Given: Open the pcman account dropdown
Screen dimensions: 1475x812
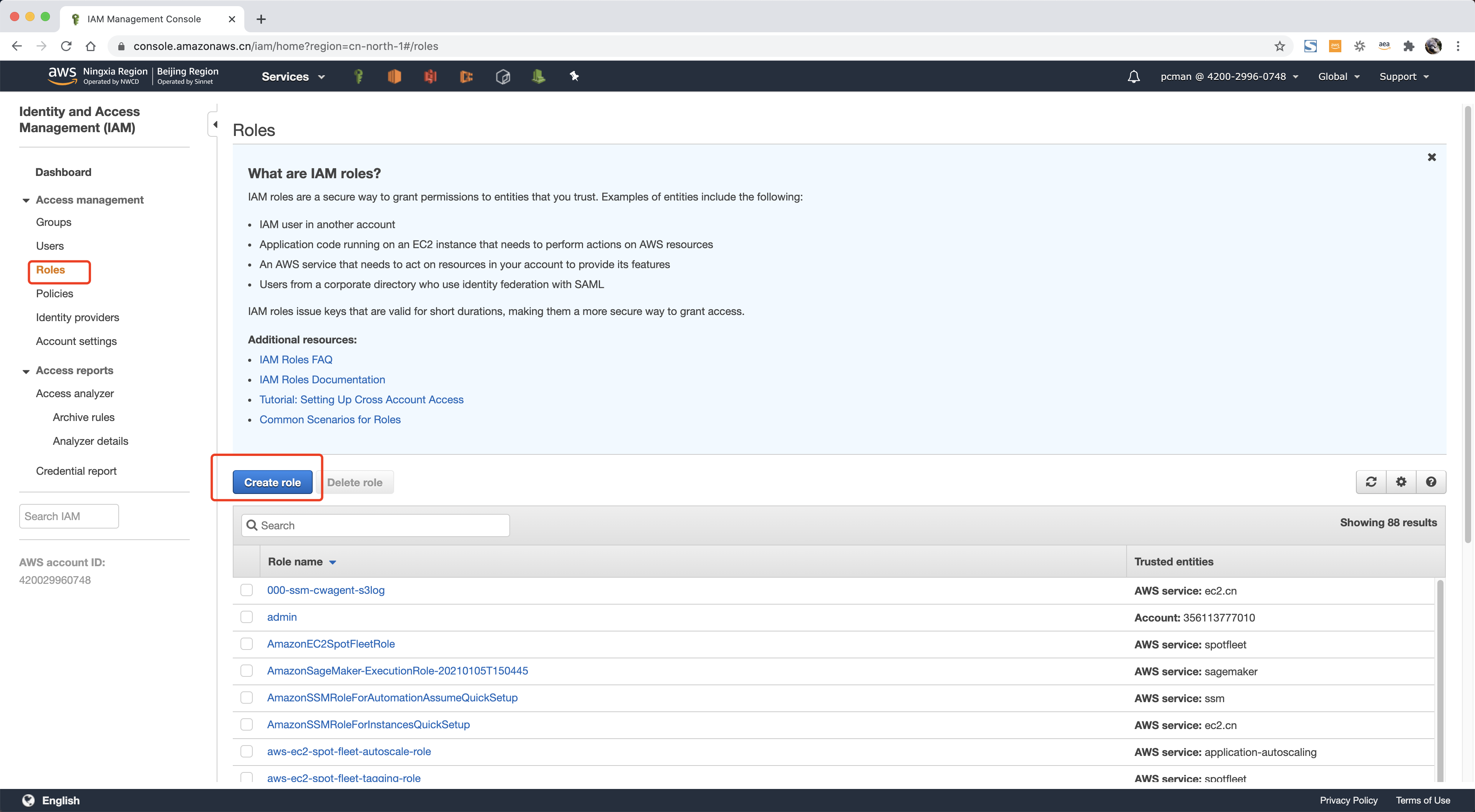Looking at the screenshot, I should tap(1229, 77).
